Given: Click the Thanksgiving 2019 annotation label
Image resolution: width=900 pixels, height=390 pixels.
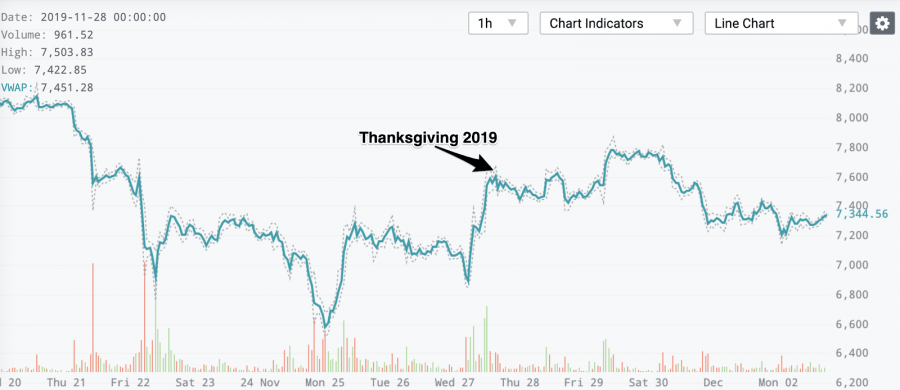Looking at the screenshot, I should (x=428, y=137).
